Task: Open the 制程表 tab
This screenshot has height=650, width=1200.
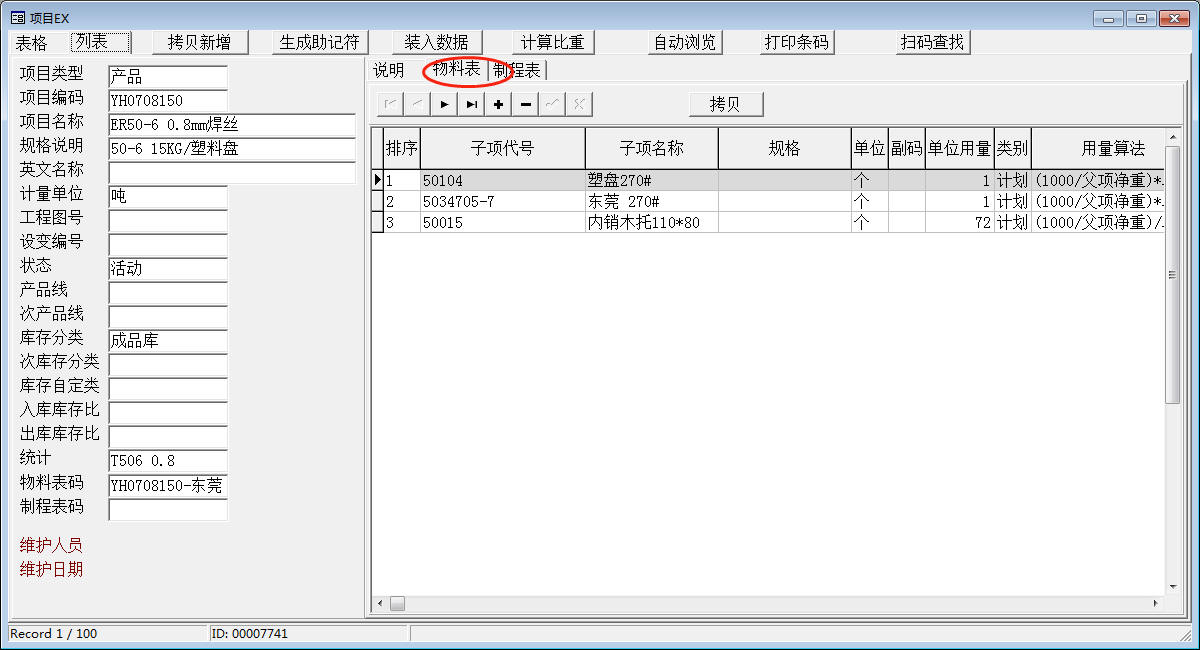Action: (517, 70)
